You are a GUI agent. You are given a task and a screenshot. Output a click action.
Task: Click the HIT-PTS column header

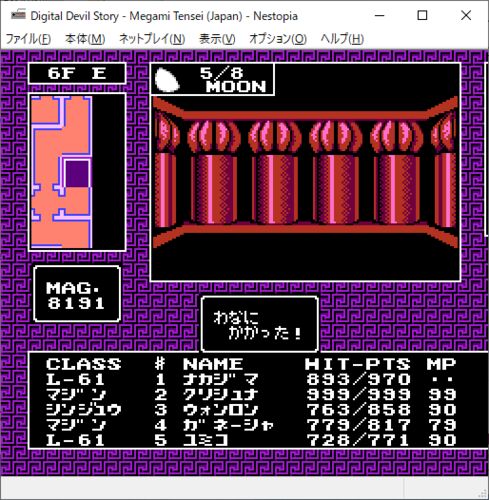(x=358, y=364)
